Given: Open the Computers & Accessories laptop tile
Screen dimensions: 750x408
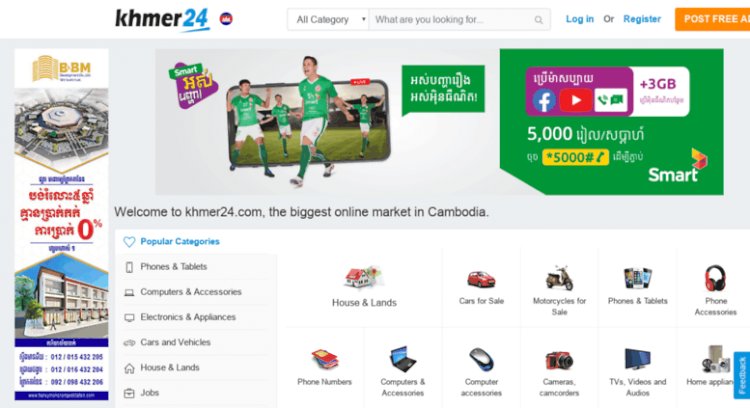Looking at the screenshot, I should (x=402, y=371).
